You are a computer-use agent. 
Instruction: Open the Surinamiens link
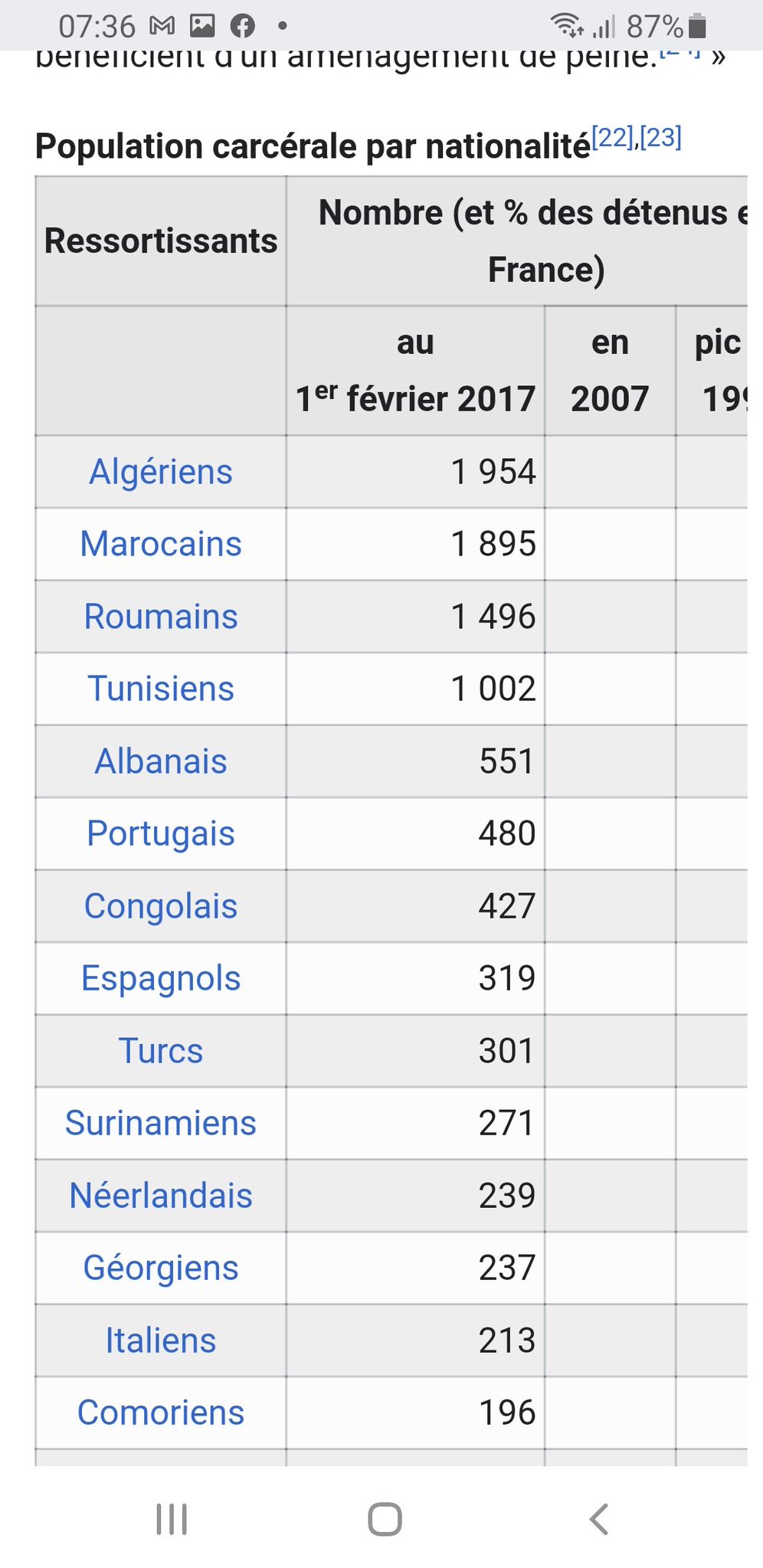(x=161, y=1123)
